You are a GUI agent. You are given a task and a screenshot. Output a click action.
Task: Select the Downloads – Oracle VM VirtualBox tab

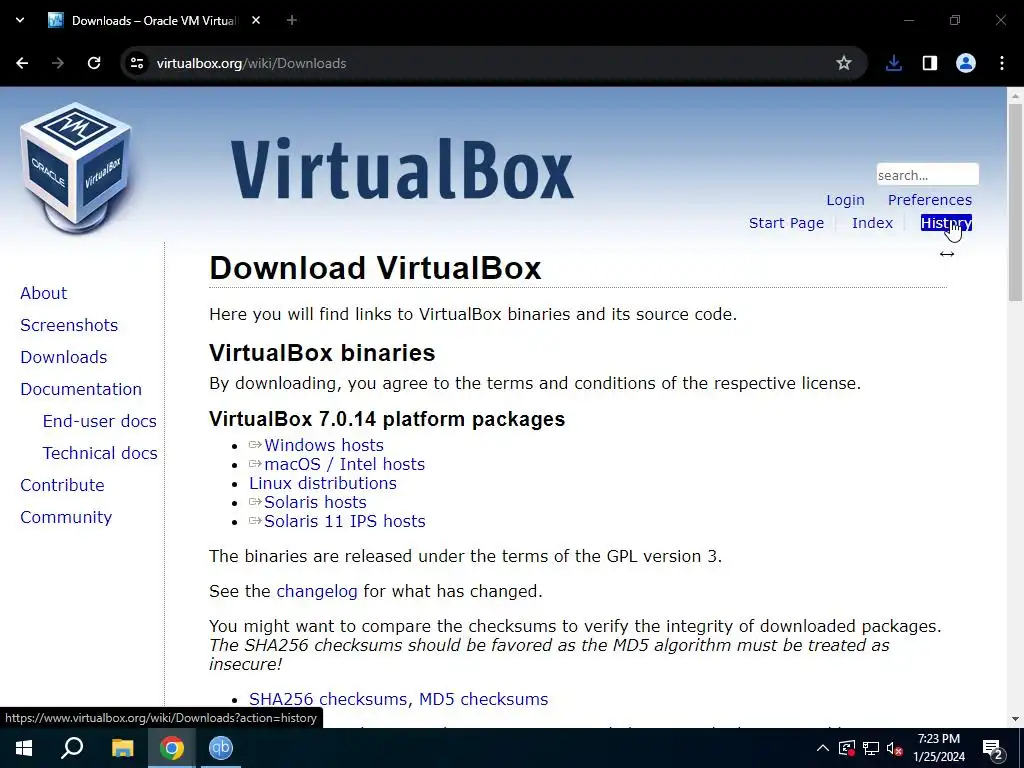pos(155,20)
